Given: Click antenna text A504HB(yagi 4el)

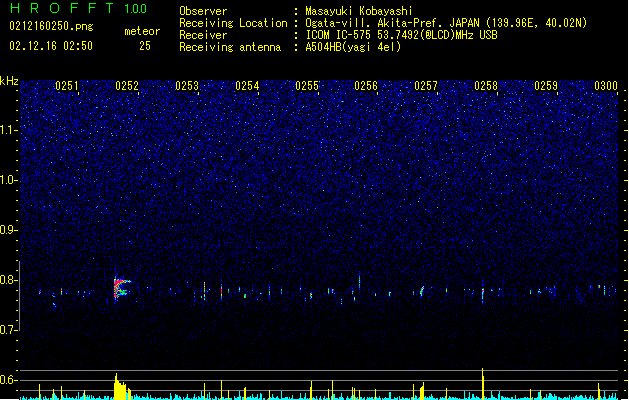Looking at the screenshot, I should coord(353,47).
